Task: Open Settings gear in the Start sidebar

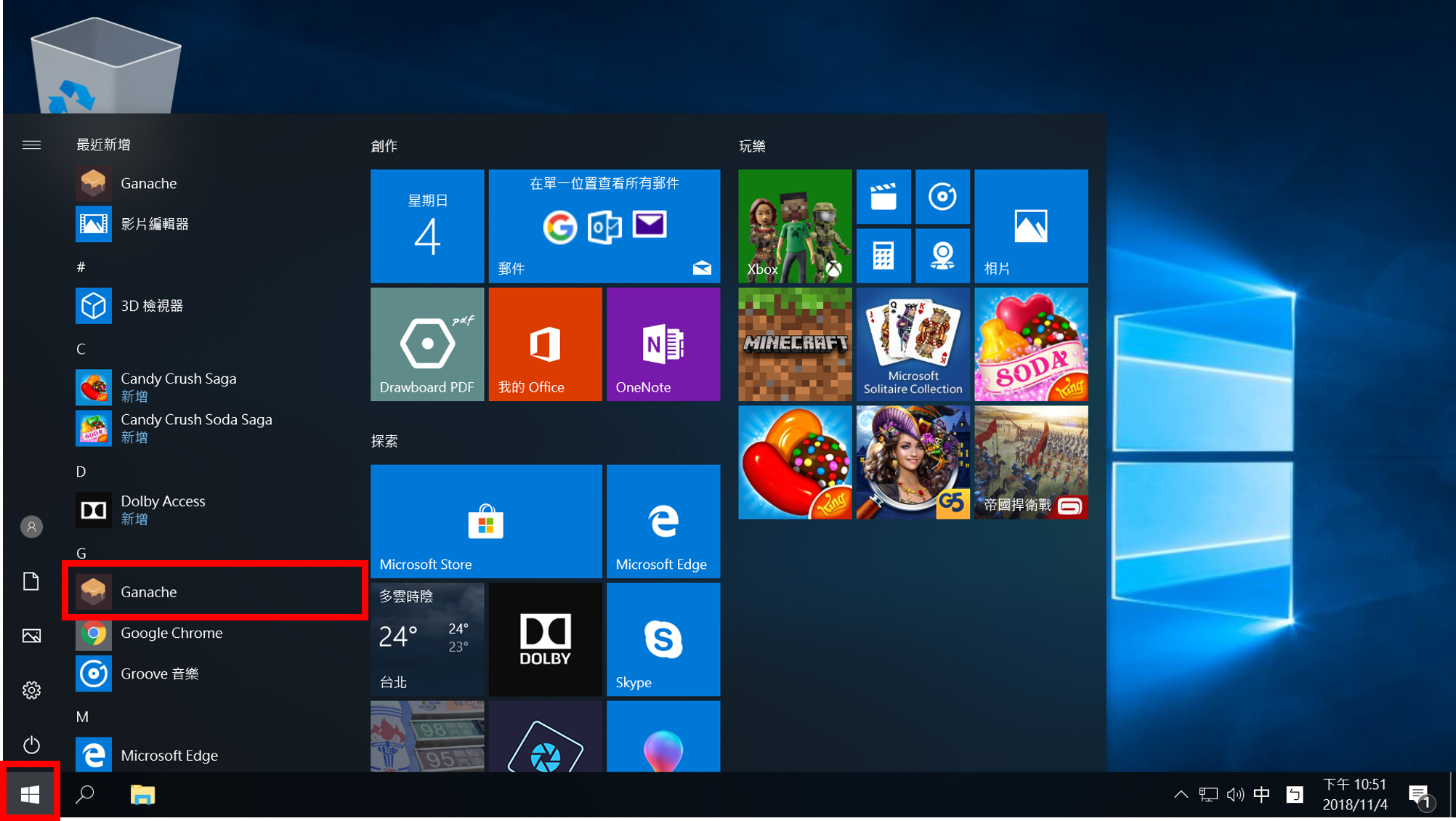Action: (x=31, y=689)
